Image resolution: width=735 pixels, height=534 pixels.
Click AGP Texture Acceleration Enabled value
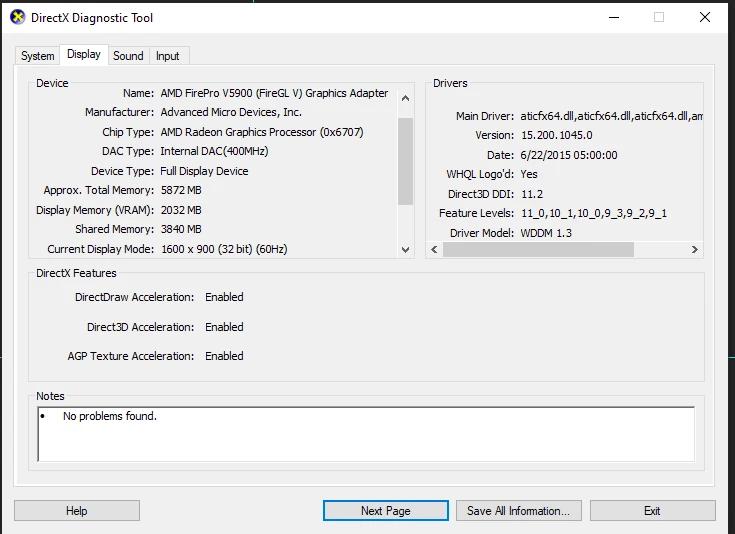point(224,356)
